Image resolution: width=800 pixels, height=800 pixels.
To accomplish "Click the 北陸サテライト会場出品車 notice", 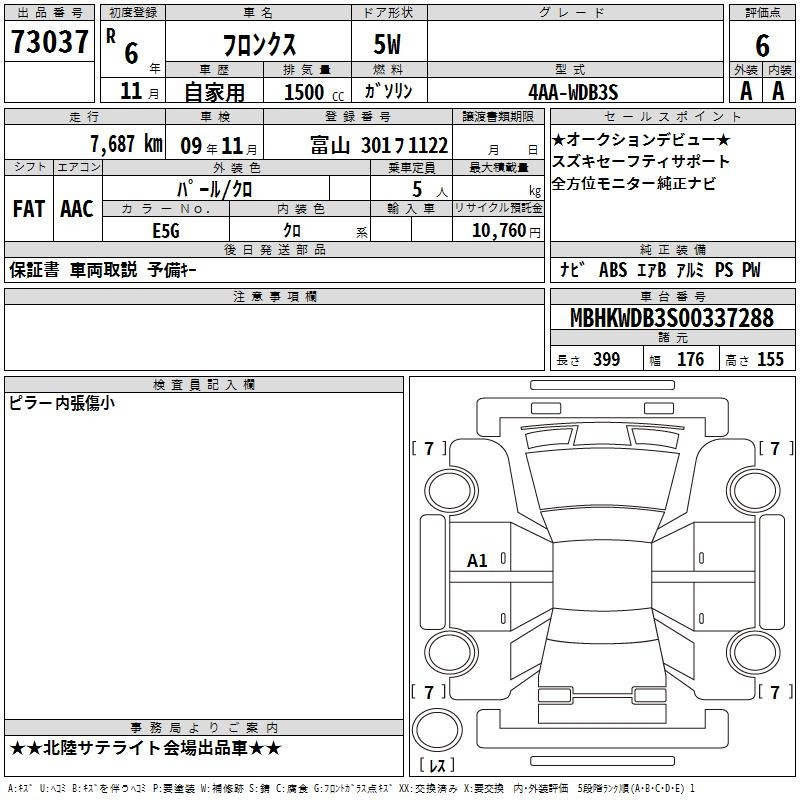I will pyautogui.click(x=146, y=748).
